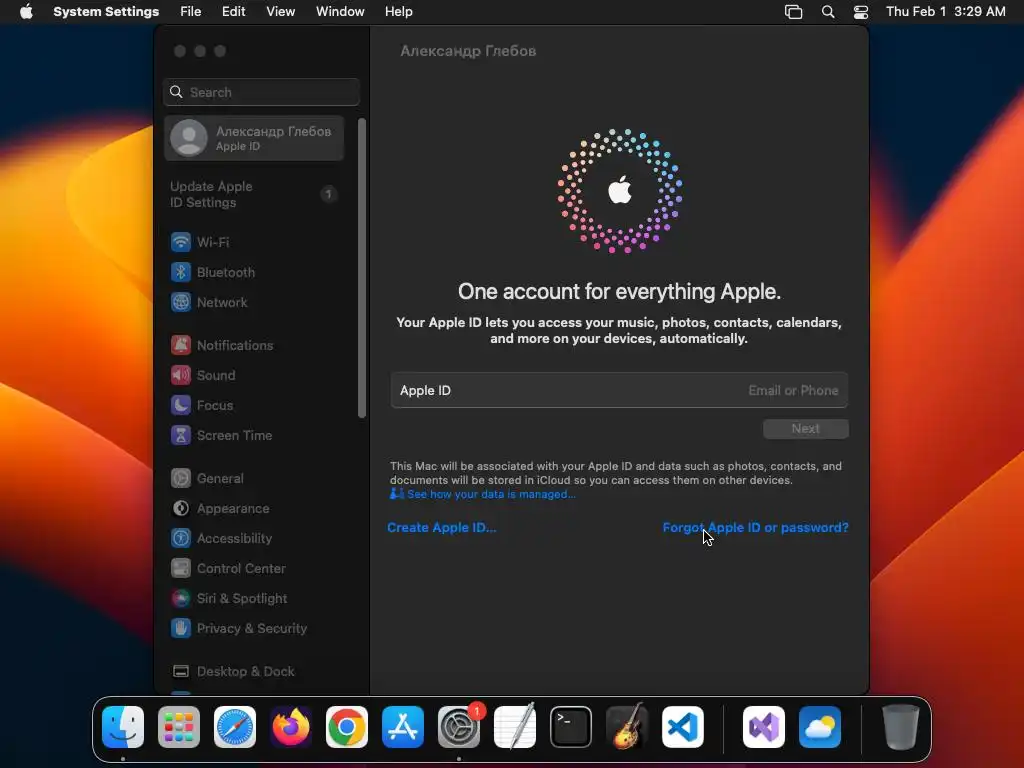Open Visual Studio from the Dock

click(x=764, y=727)
